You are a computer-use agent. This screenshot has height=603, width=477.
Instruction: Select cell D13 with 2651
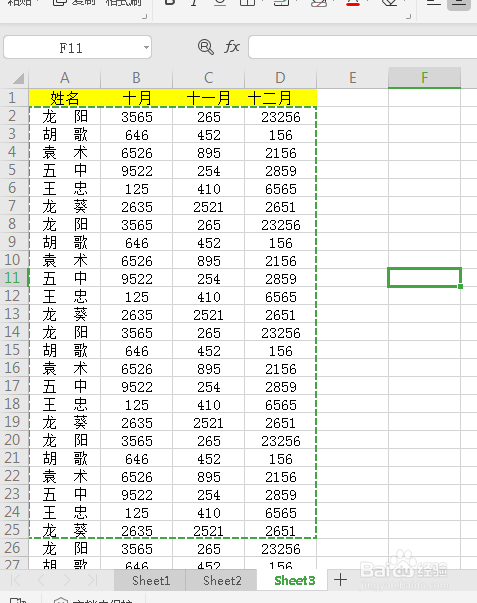click(280, 314)
